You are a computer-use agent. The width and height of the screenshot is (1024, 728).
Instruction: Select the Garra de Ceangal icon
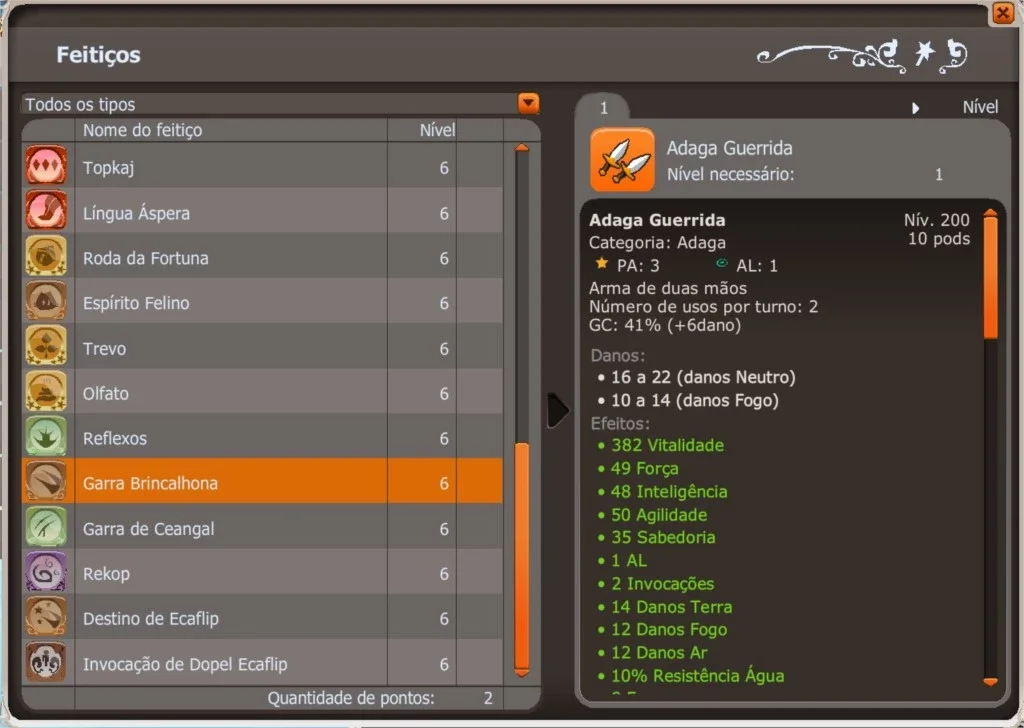[x=46, y=526]
